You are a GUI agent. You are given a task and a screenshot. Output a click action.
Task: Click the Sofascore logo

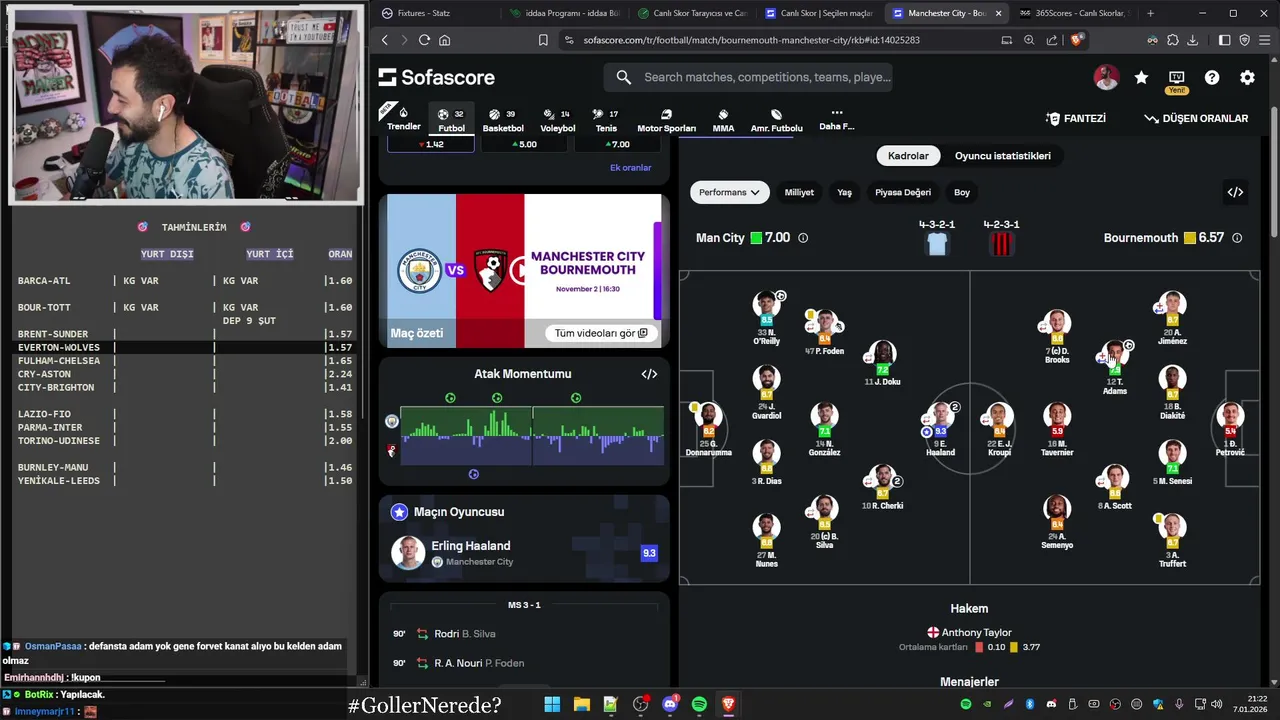pyautogui.click(x=437, y=77)
